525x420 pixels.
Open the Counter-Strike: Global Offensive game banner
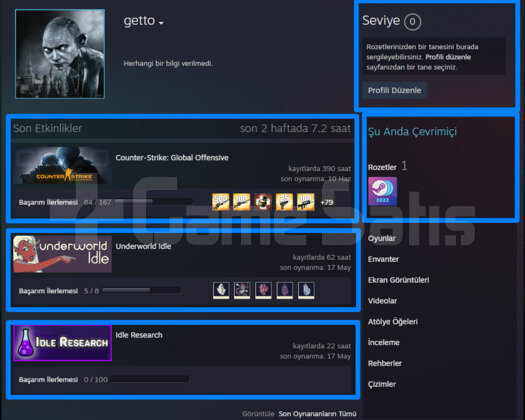[x=63, y=165]
